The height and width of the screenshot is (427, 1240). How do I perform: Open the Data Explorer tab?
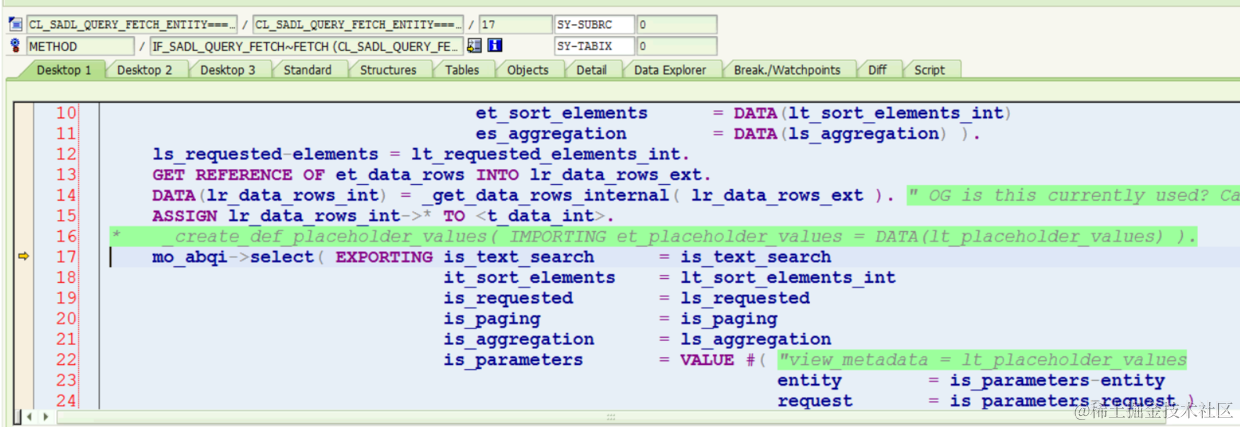pyautogui.click(x=670, y=70)
